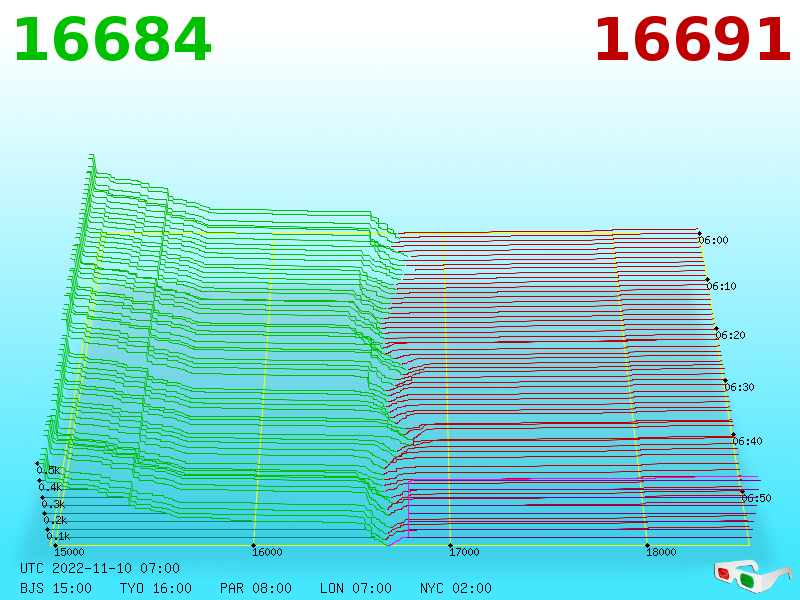
Task: Select the 16000 price axis label
Action: pos(267,552)
